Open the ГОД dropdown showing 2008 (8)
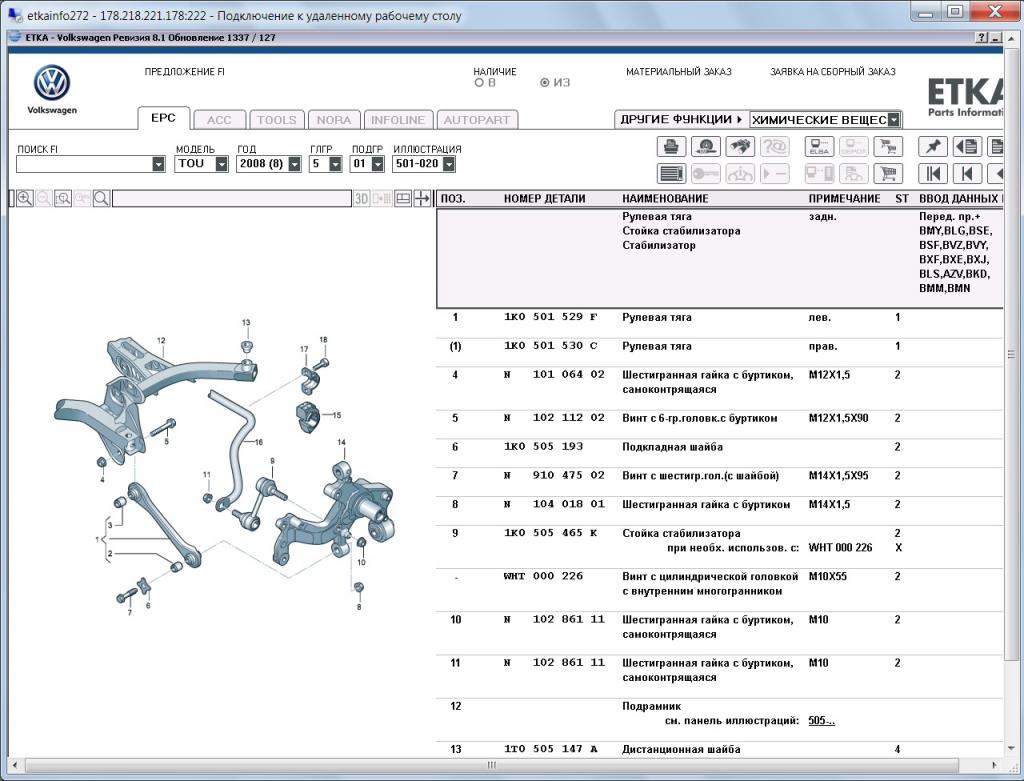Image resolution: width=1024 pixels, height=781 pixels. point(295,164)
